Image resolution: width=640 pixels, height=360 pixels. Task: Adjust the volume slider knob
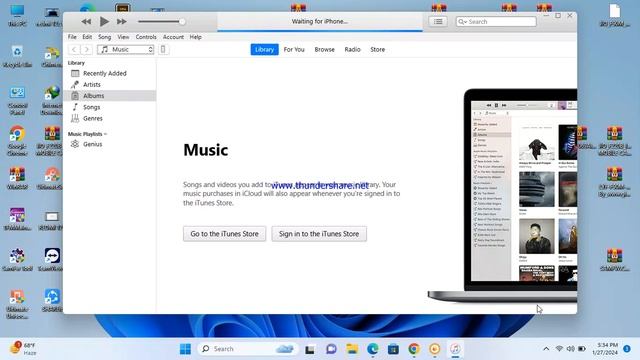coord(182,21)
